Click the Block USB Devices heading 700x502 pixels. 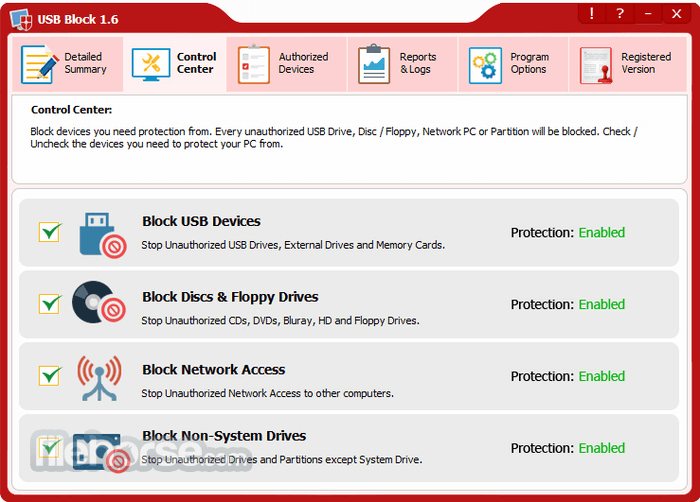click(201, 222)
